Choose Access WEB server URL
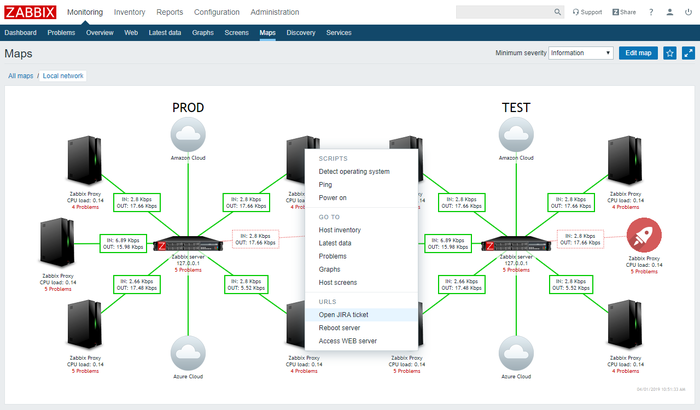 tap(348, 341)
